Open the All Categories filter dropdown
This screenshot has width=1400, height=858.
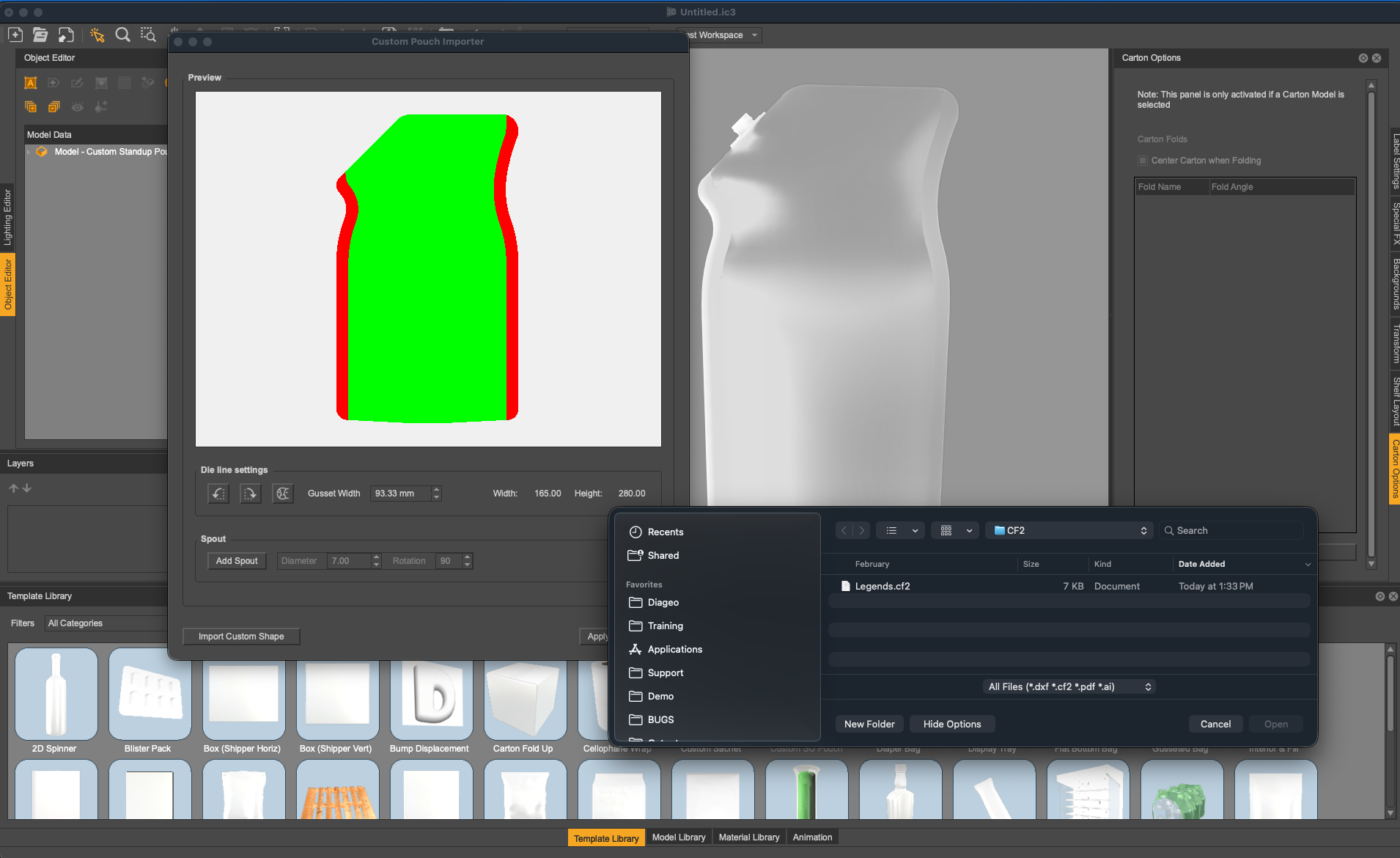point(103,623)
